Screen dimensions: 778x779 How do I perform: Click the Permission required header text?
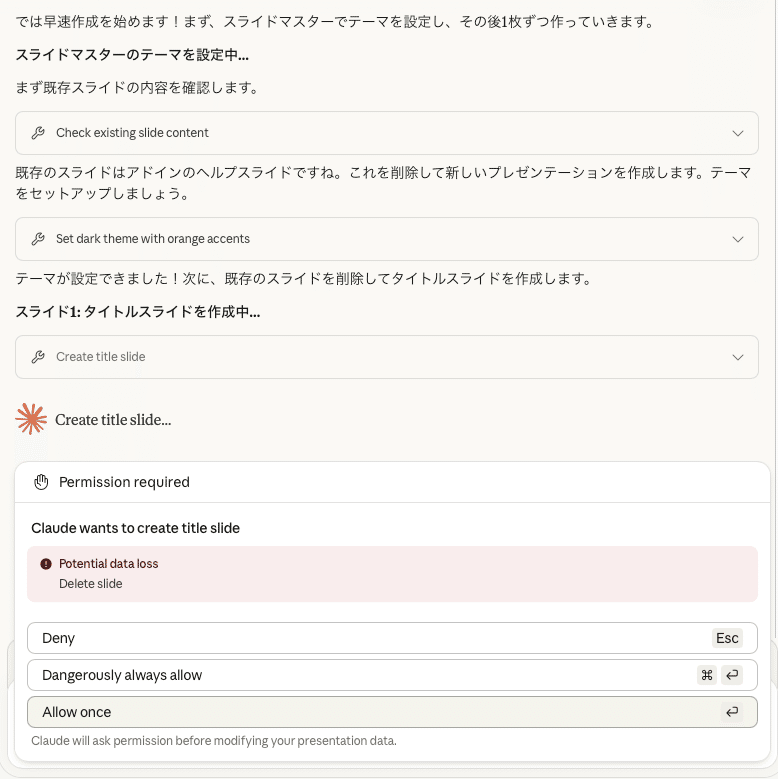(x=124, y=482)
